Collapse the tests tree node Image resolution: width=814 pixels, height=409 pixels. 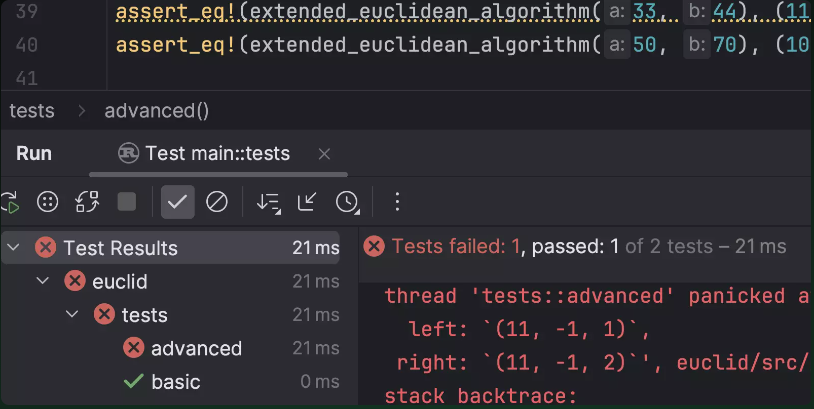tap(72, 315)
